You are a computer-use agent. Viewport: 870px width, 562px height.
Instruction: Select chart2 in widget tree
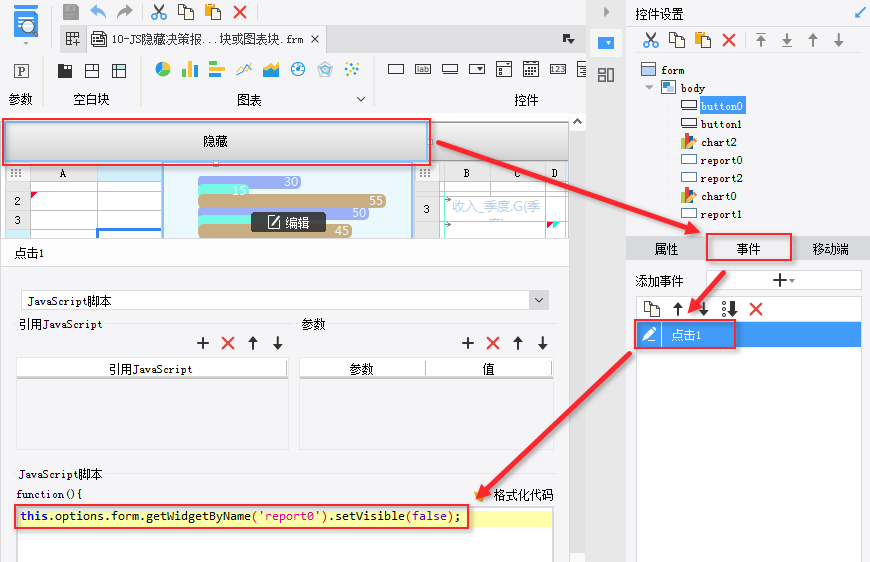pyautogui.click(x=718, y=142)
